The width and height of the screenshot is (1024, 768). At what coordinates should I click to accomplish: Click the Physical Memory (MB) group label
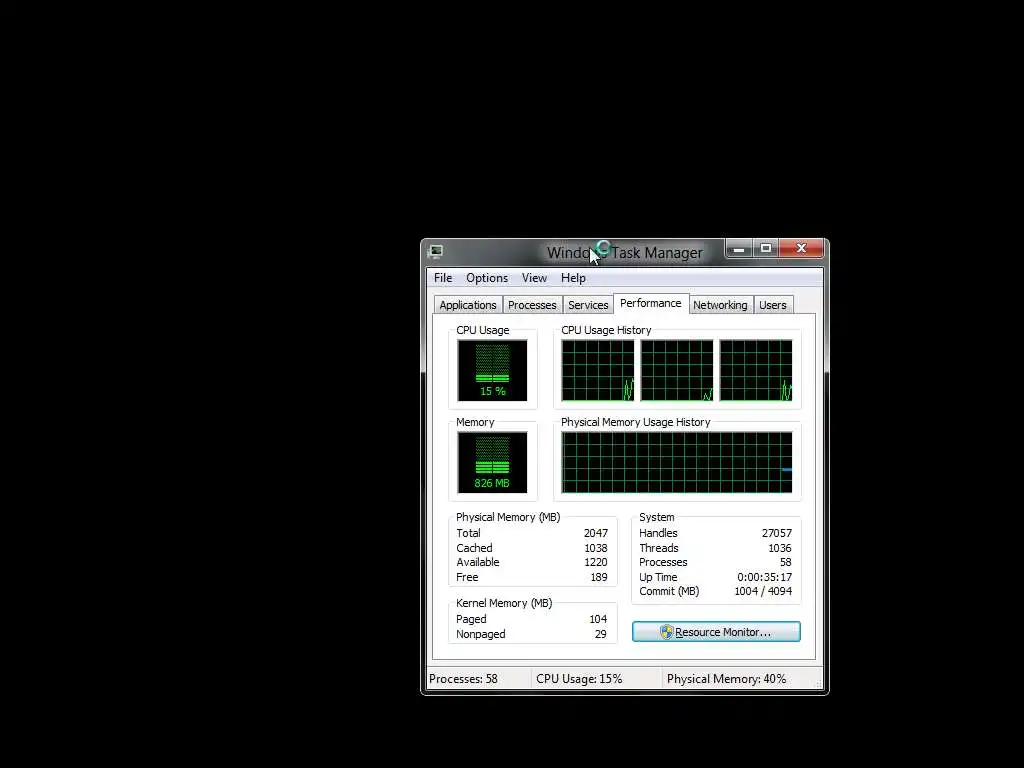pos(508,517)
